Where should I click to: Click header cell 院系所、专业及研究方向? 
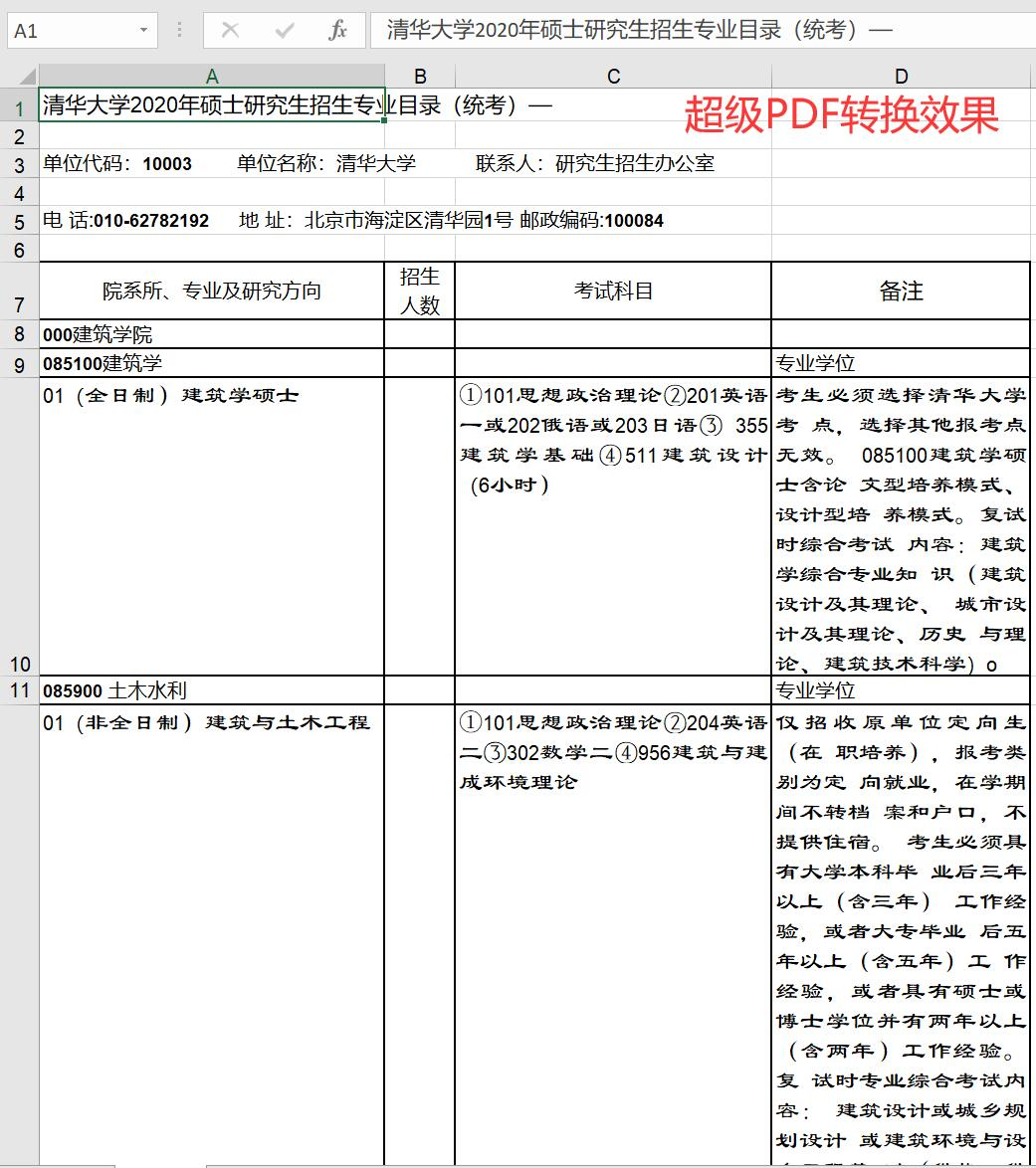click(212, 292)
